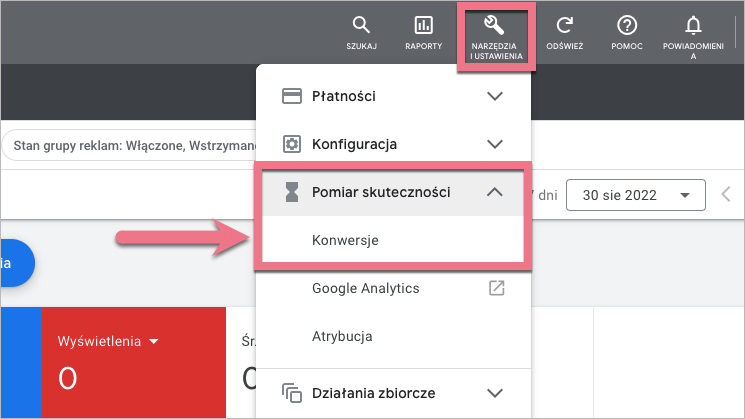Open Google Analytics external link
745x419 pixels.
tap(496, 288)
